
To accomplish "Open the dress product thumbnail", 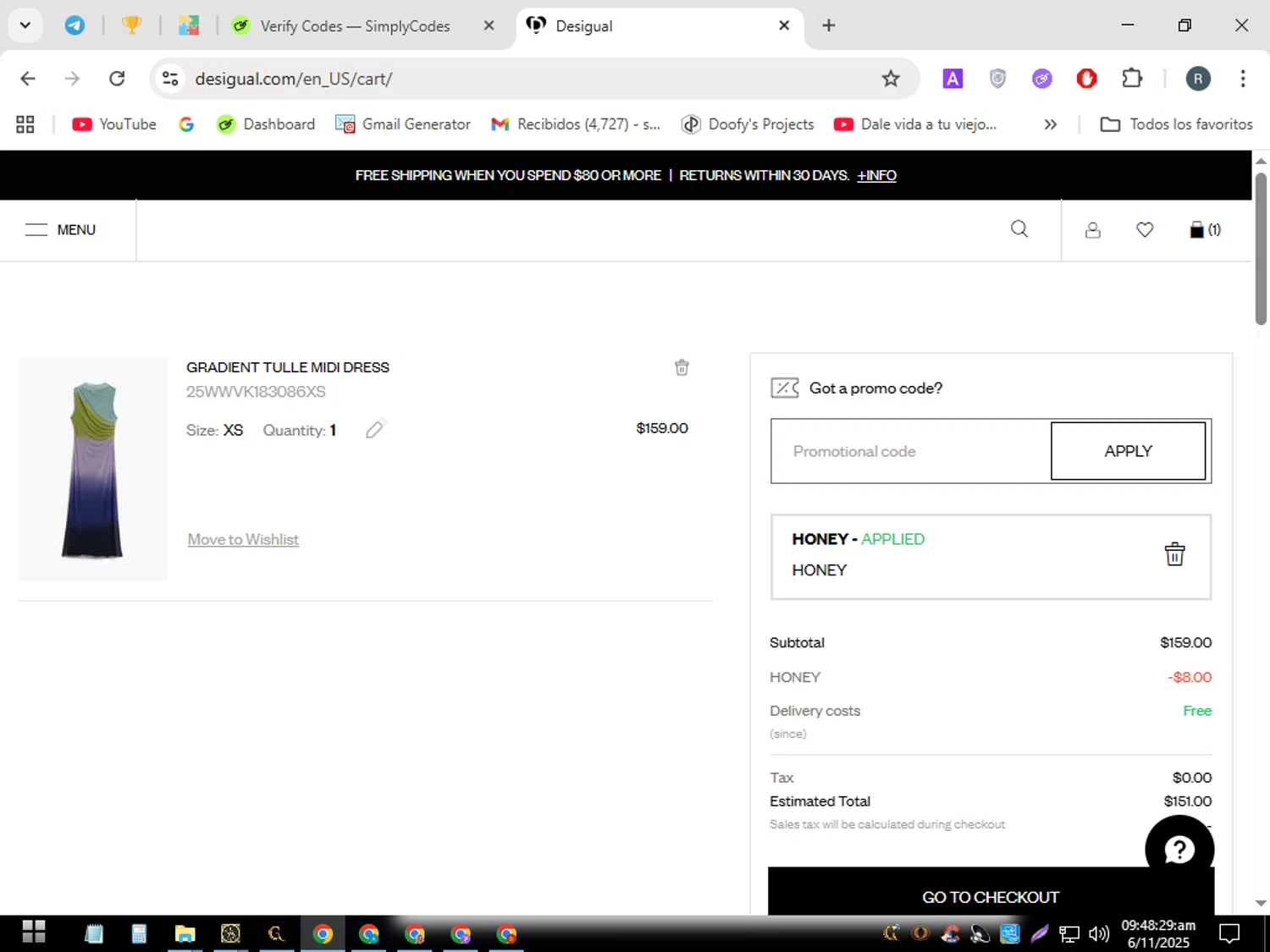I will coord(93,469).
